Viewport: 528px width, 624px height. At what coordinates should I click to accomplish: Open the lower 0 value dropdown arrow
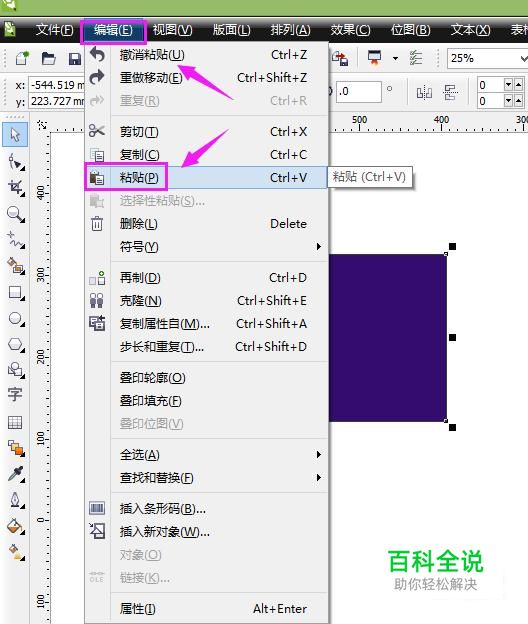click(508, 101)
